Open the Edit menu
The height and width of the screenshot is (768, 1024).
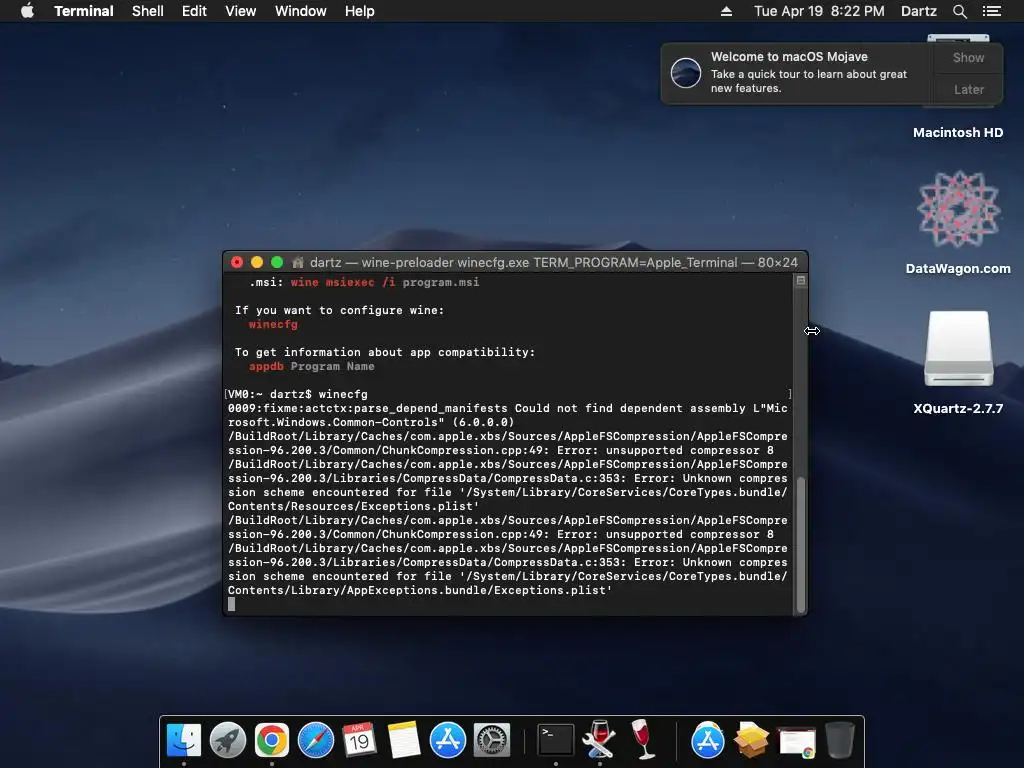pyautogui.click(x=194, y=11)
